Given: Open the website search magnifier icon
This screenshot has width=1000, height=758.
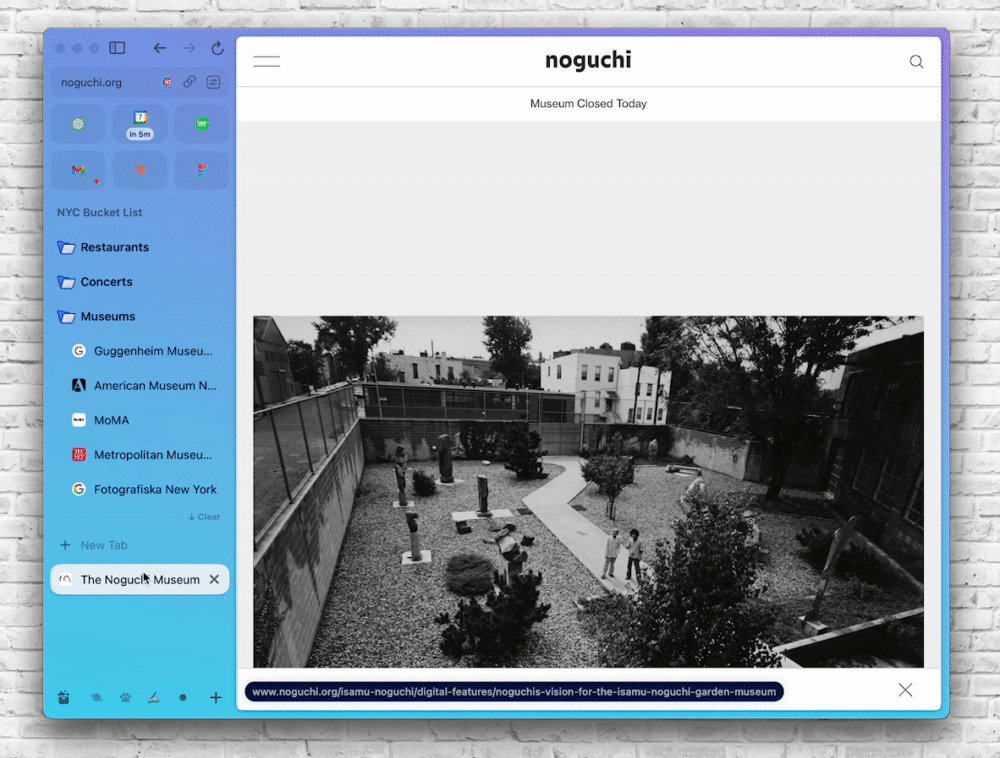Looking at the screenshot, I should point(916,61).
